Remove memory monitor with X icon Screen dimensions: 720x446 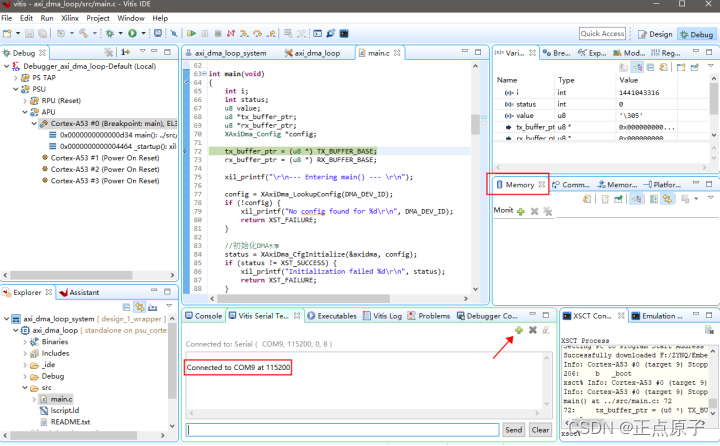click(x=534, y=212)
